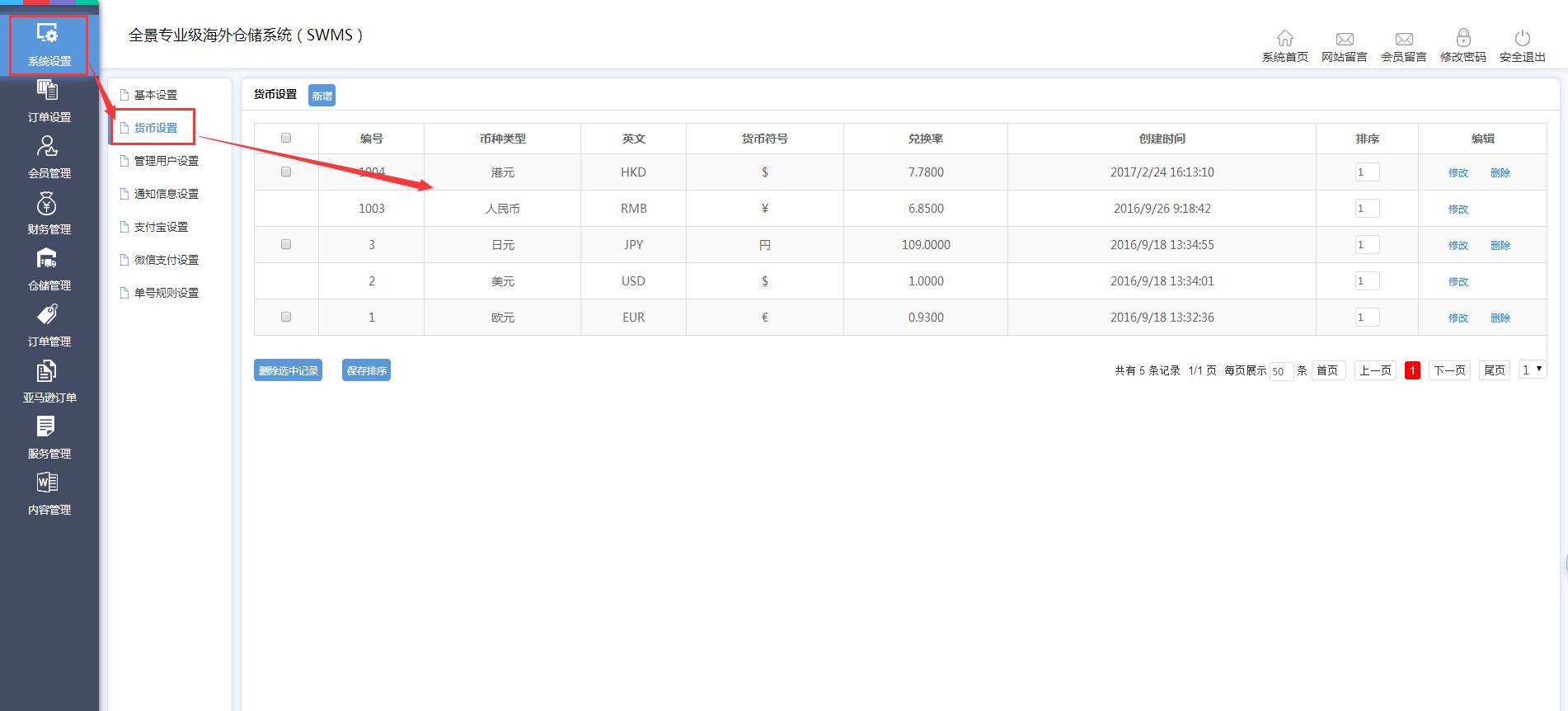Click the 安全退出 power icon
The width and height of the screenshot is (1568, 711).
pos(1522,39)
